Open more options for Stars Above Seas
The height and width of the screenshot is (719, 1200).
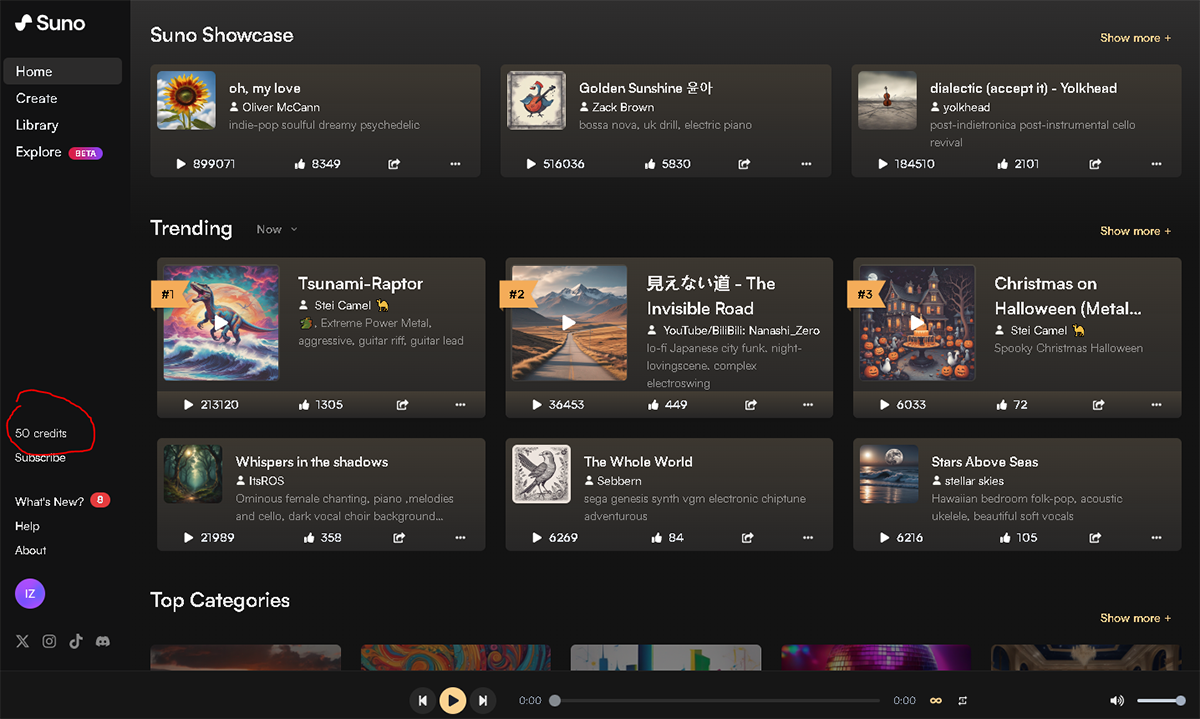click(1155, 538)
